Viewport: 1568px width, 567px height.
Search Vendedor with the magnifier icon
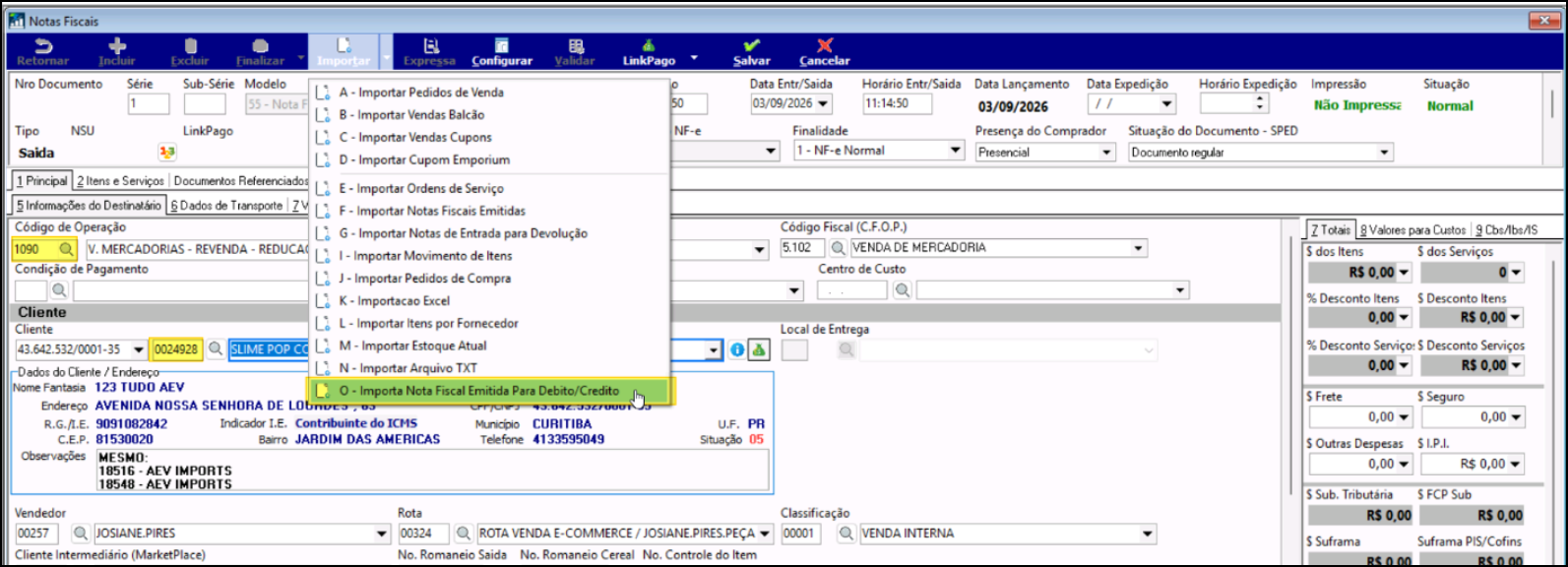[x=79, y=534]
